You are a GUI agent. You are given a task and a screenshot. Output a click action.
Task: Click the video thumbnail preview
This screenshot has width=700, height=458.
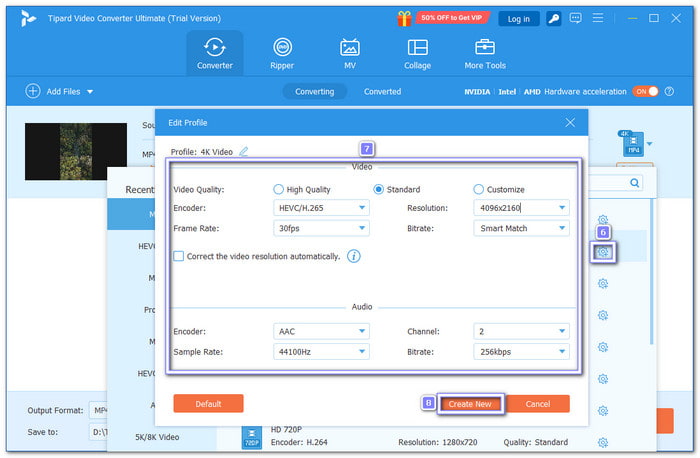click(x=76, y=151)
